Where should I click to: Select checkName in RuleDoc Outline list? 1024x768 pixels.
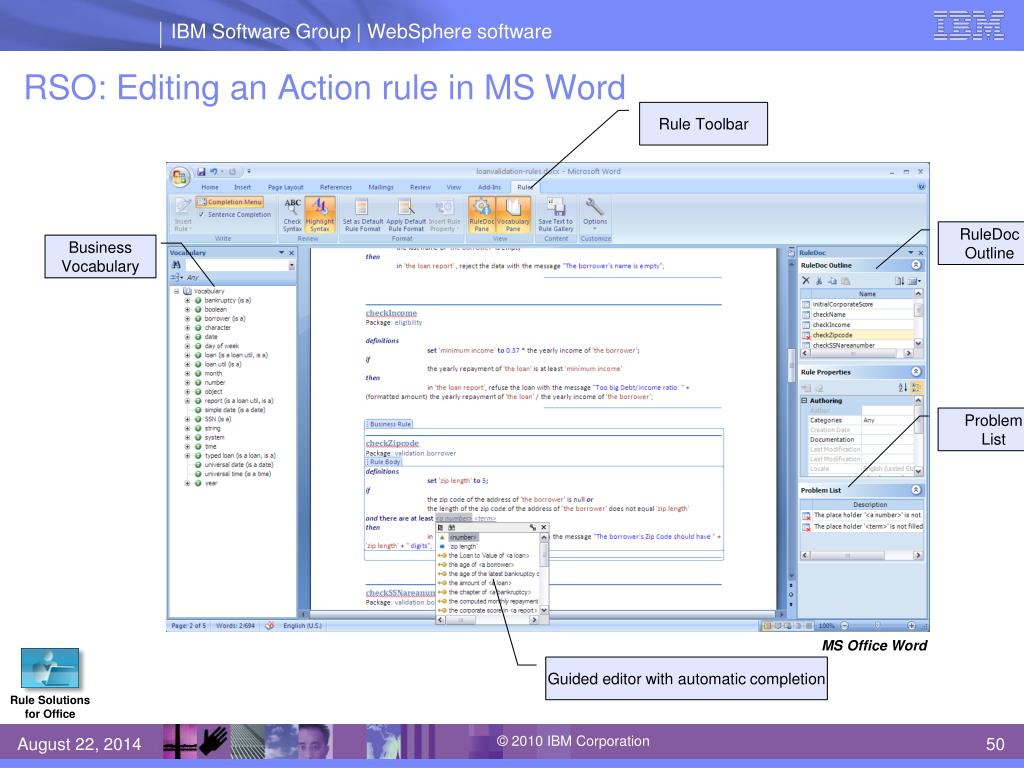click(x=857, y=315)
